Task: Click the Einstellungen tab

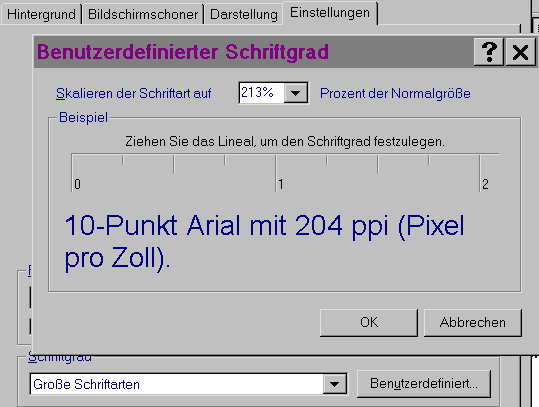Action: coord(330,13)
